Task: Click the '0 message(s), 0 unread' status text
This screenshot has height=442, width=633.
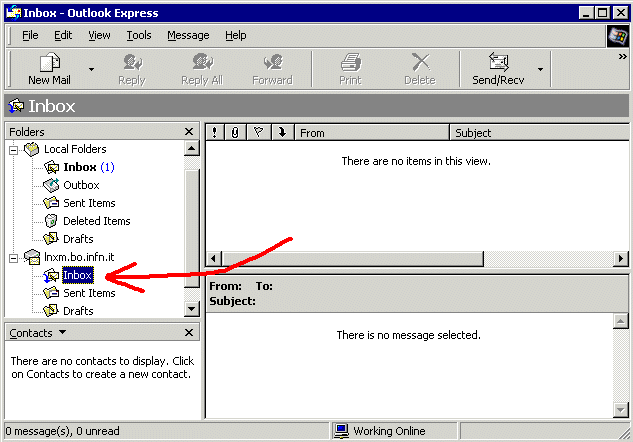Action: [63, 431]
